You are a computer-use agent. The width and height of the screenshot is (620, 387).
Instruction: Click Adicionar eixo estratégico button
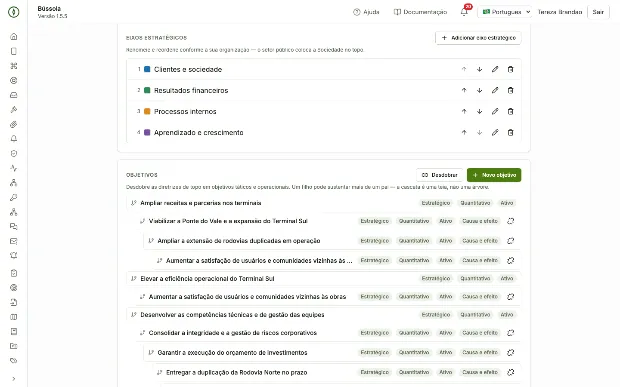[478, 38]
